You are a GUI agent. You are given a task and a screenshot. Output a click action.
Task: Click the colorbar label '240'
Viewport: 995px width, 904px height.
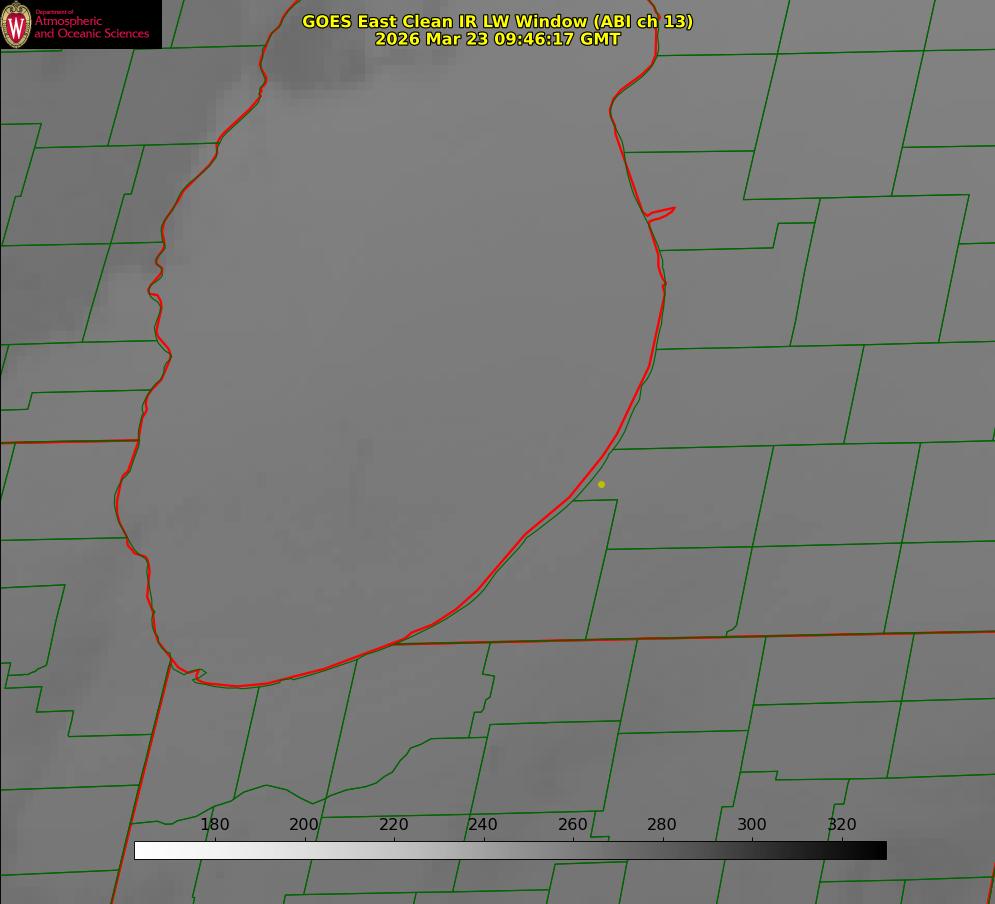pyautogui.click(x=483, y=825)
